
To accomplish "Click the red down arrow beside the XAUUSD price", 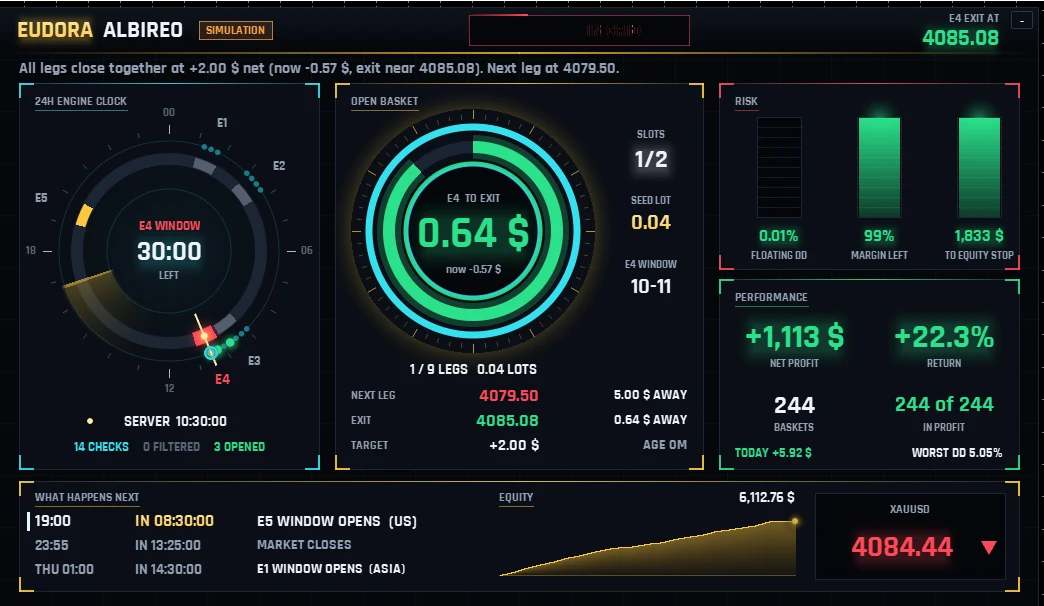I will [989, 547].
